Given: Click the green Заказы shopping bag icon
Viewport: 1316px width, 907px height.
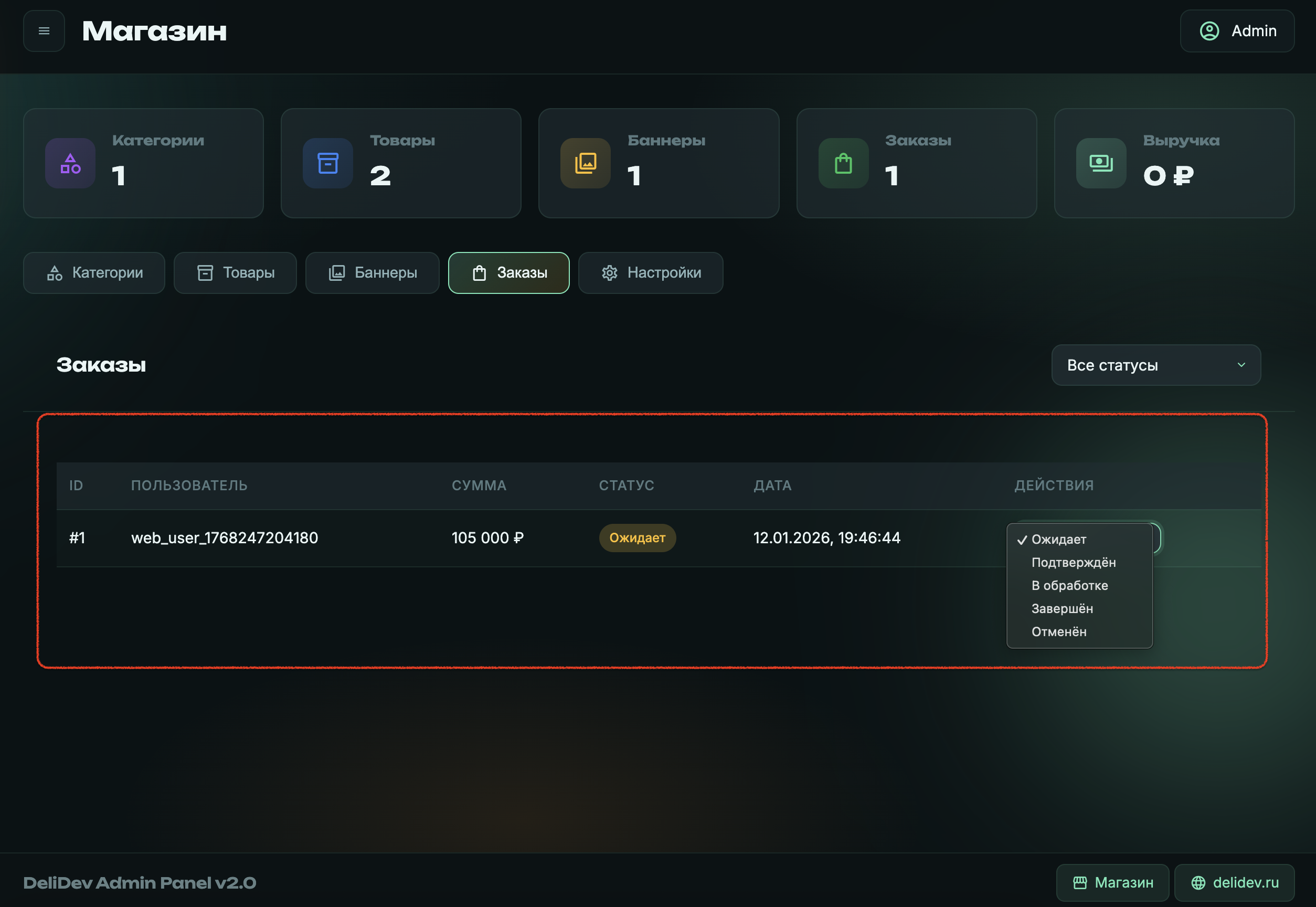Looking at the screenshot, I should click(843, 164).
